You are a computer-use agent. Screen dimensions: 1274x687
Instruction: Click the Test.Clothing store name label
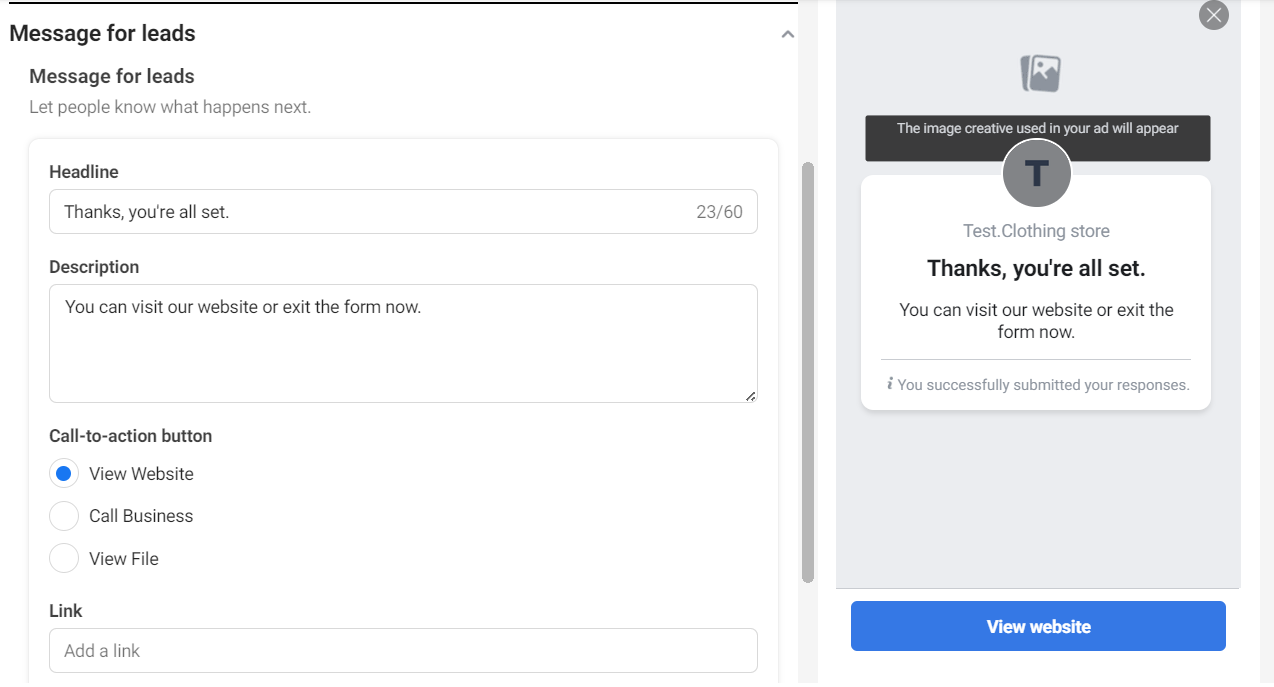click(1036, 230)
